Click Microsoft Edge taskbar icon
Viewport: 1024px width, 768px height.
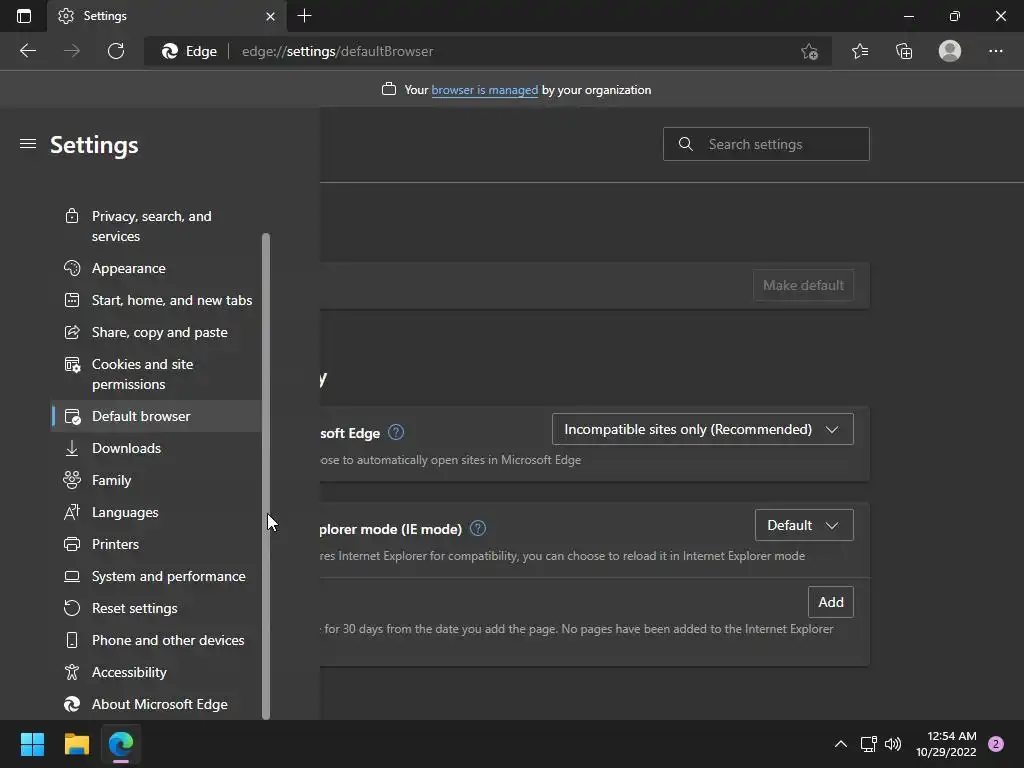[121, 744]
